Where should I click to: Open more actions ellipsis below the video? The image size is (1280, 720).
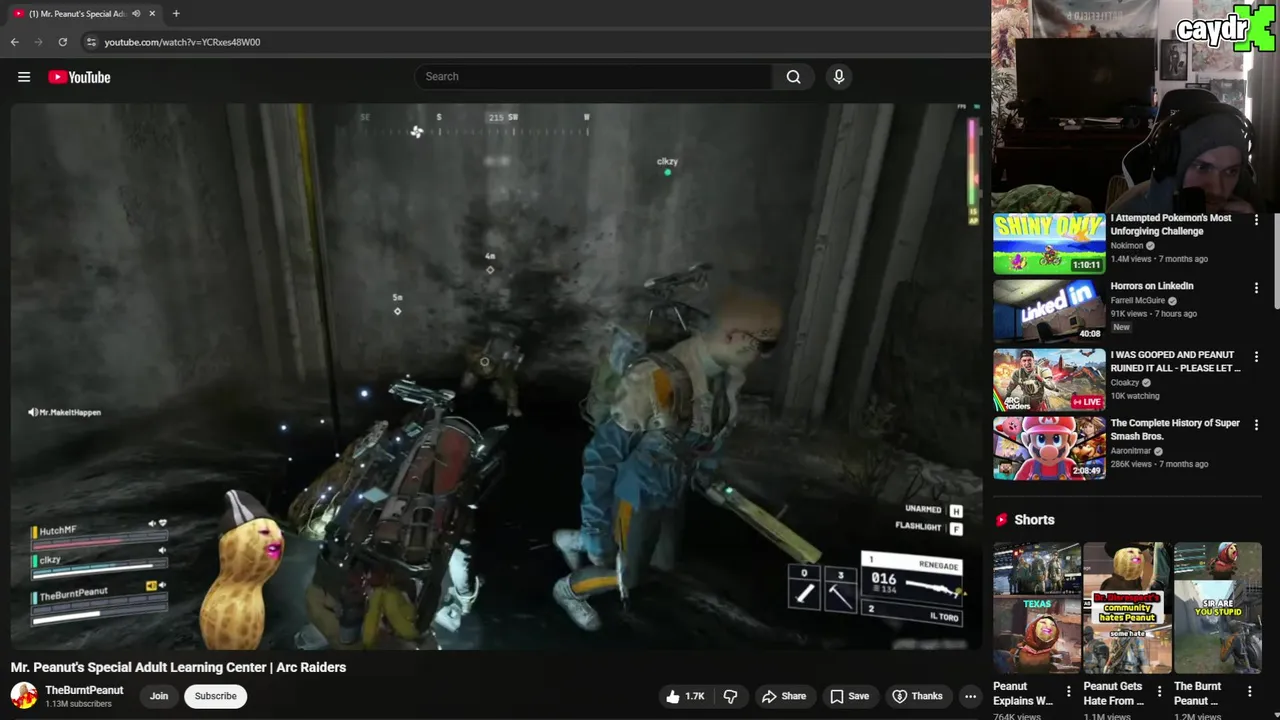click(x=970, y=696)
